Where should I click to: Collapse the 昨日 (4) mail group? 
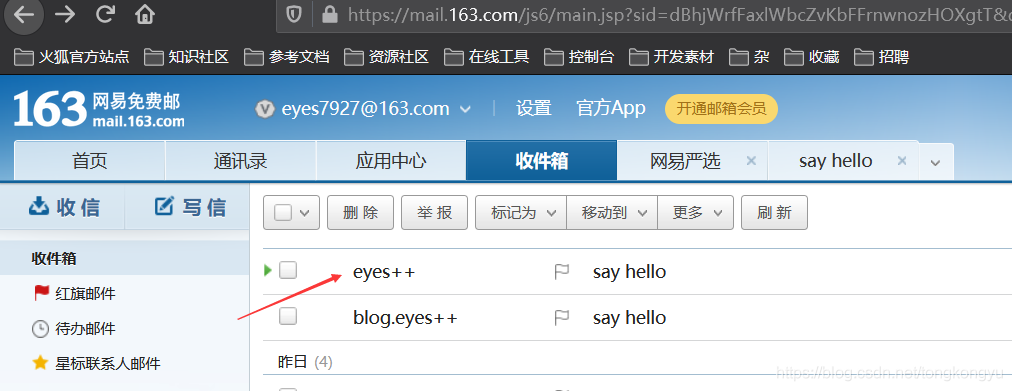point(305,362)
